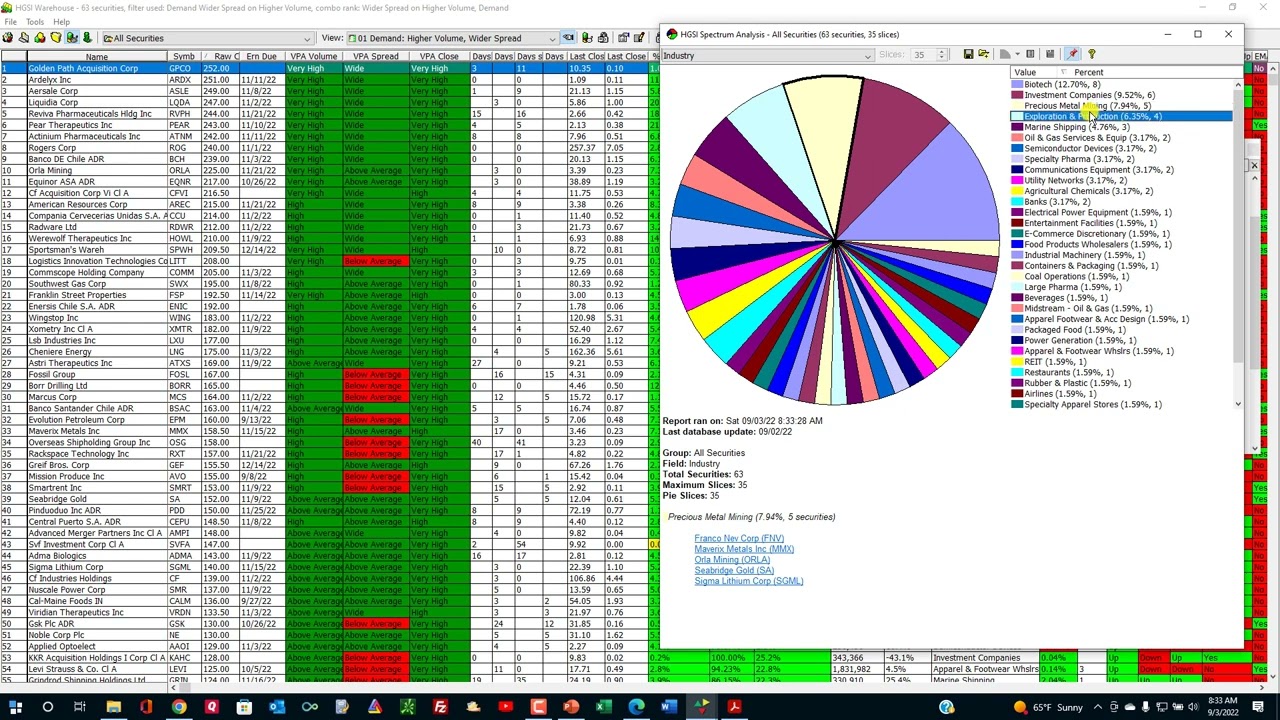
Task: Click the save icon in Spectrum Analysis toolbar
Action: coord(968,55)
